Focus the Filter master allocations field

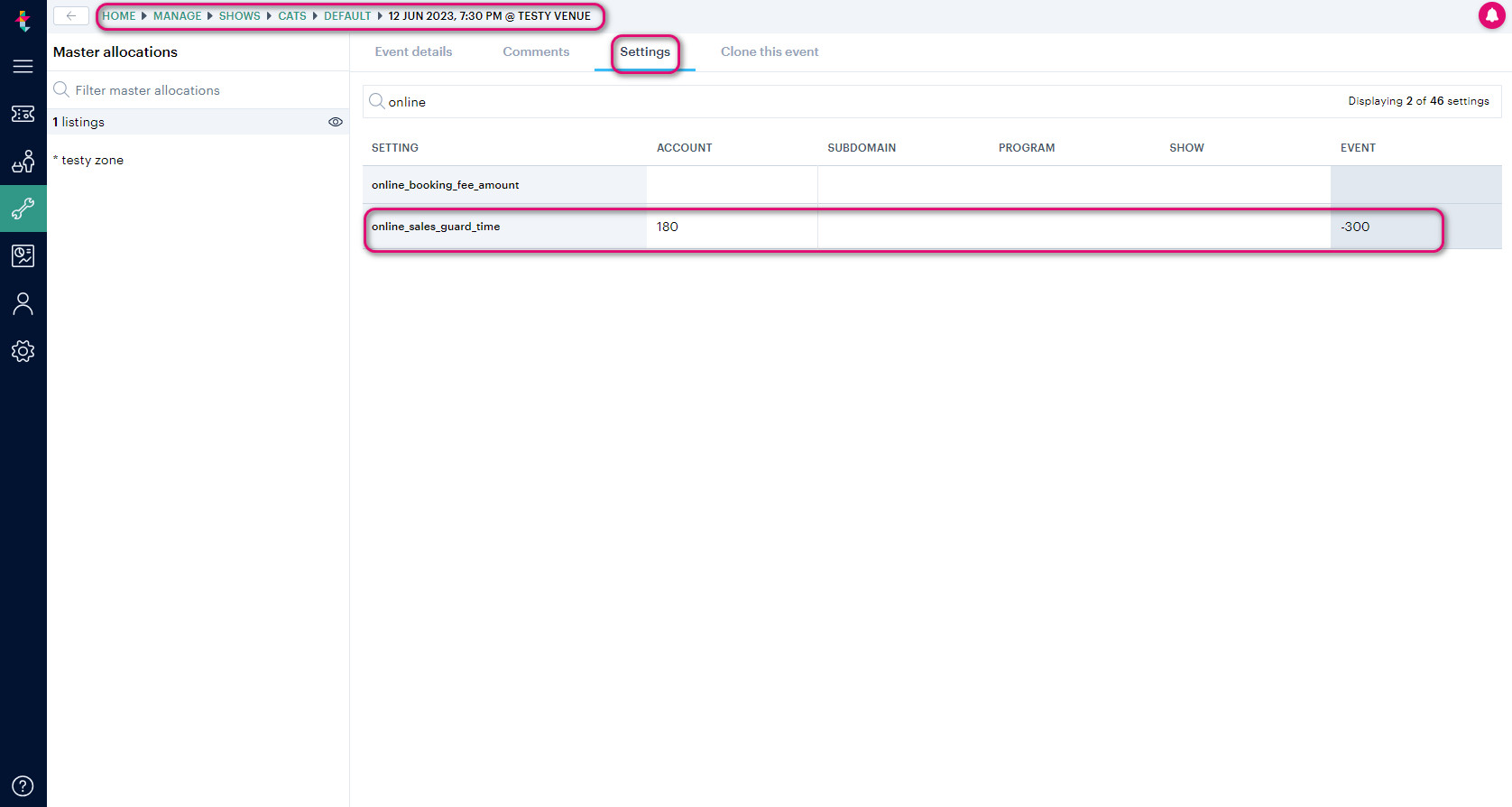(198, 90)
